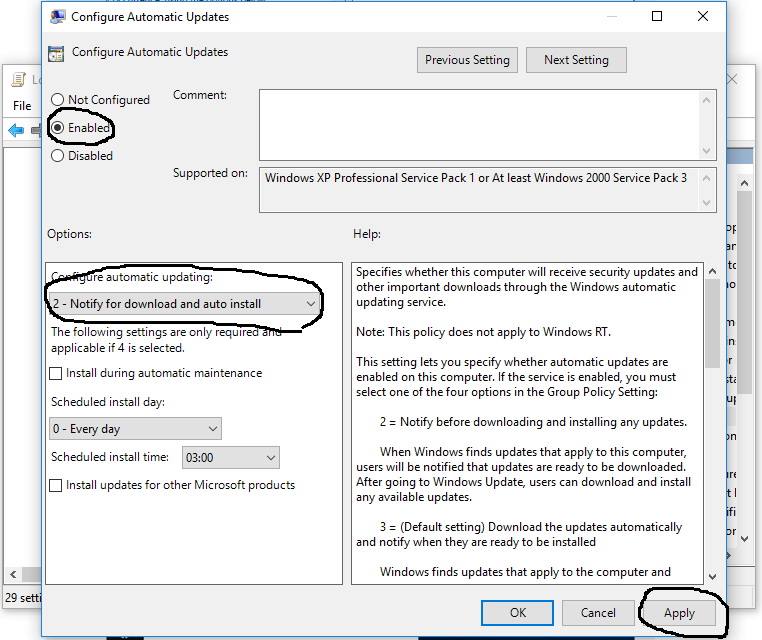This screenshot has width=762, height=640.
Task: Maximize the Configure Automatic Updates window
Action: [657, 17]
